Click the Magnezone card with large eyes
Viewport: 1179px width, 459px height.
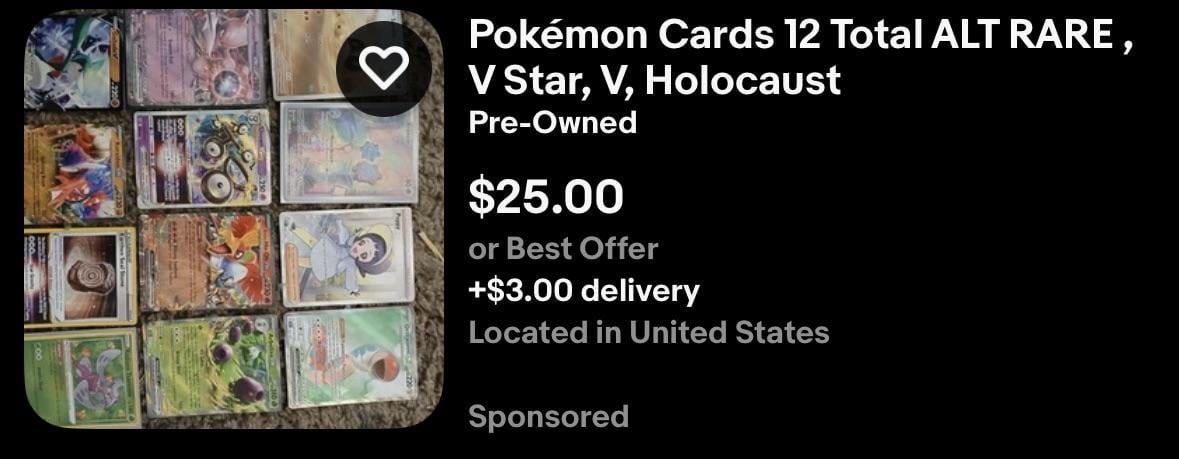coord(202,158)
